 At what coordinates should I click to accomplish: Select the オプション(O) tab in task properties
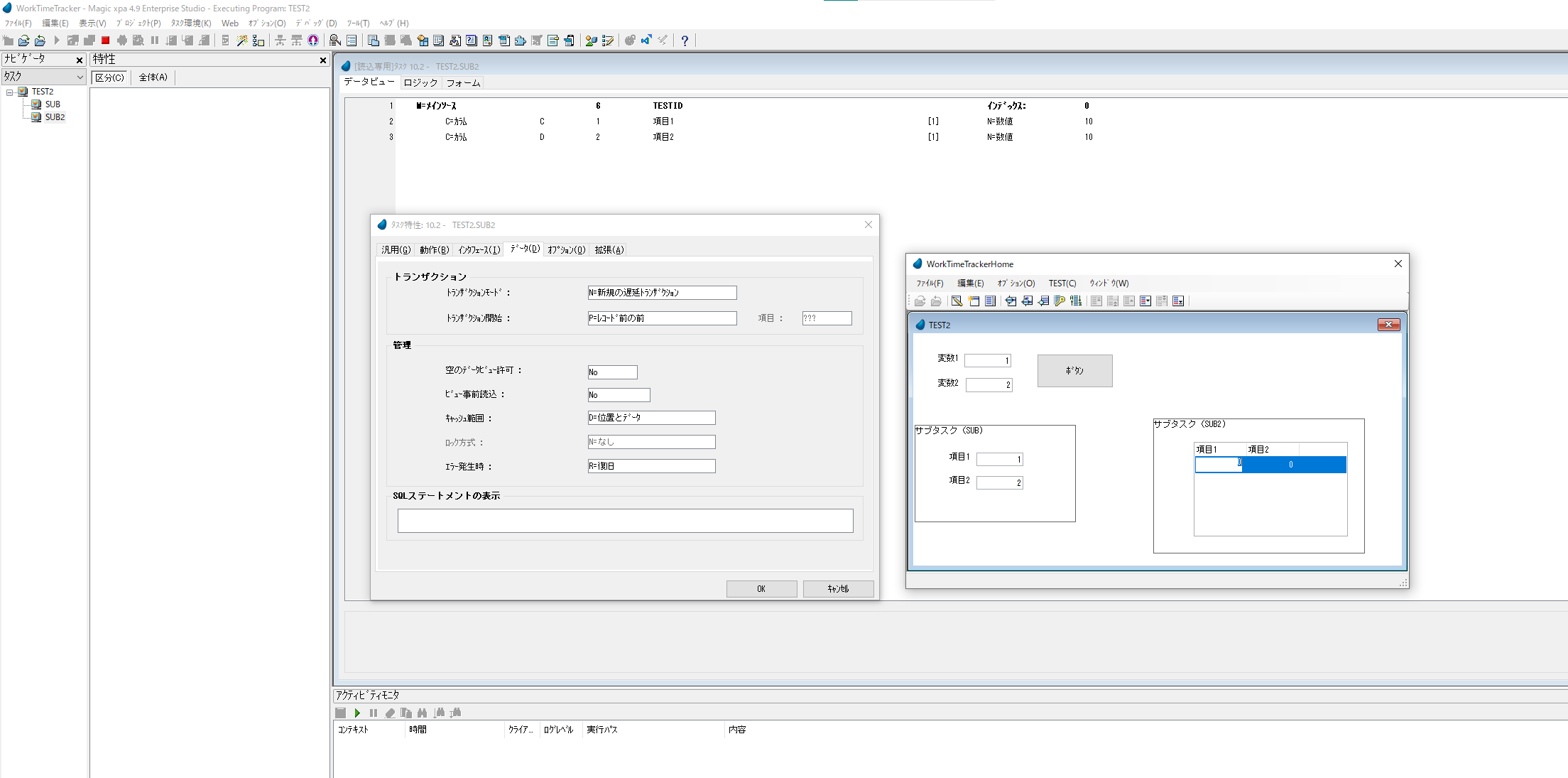coord(566,249)
